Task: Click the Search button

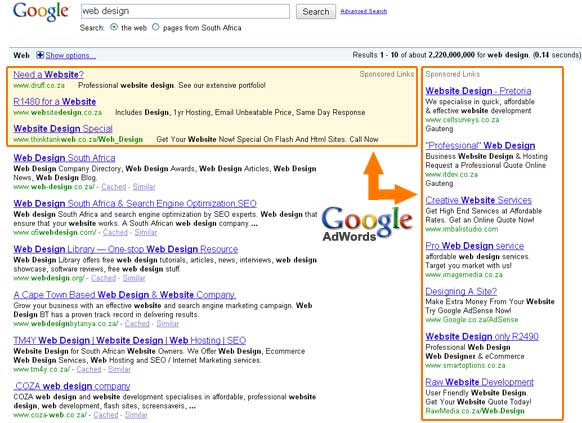Action: click(316, 12)
